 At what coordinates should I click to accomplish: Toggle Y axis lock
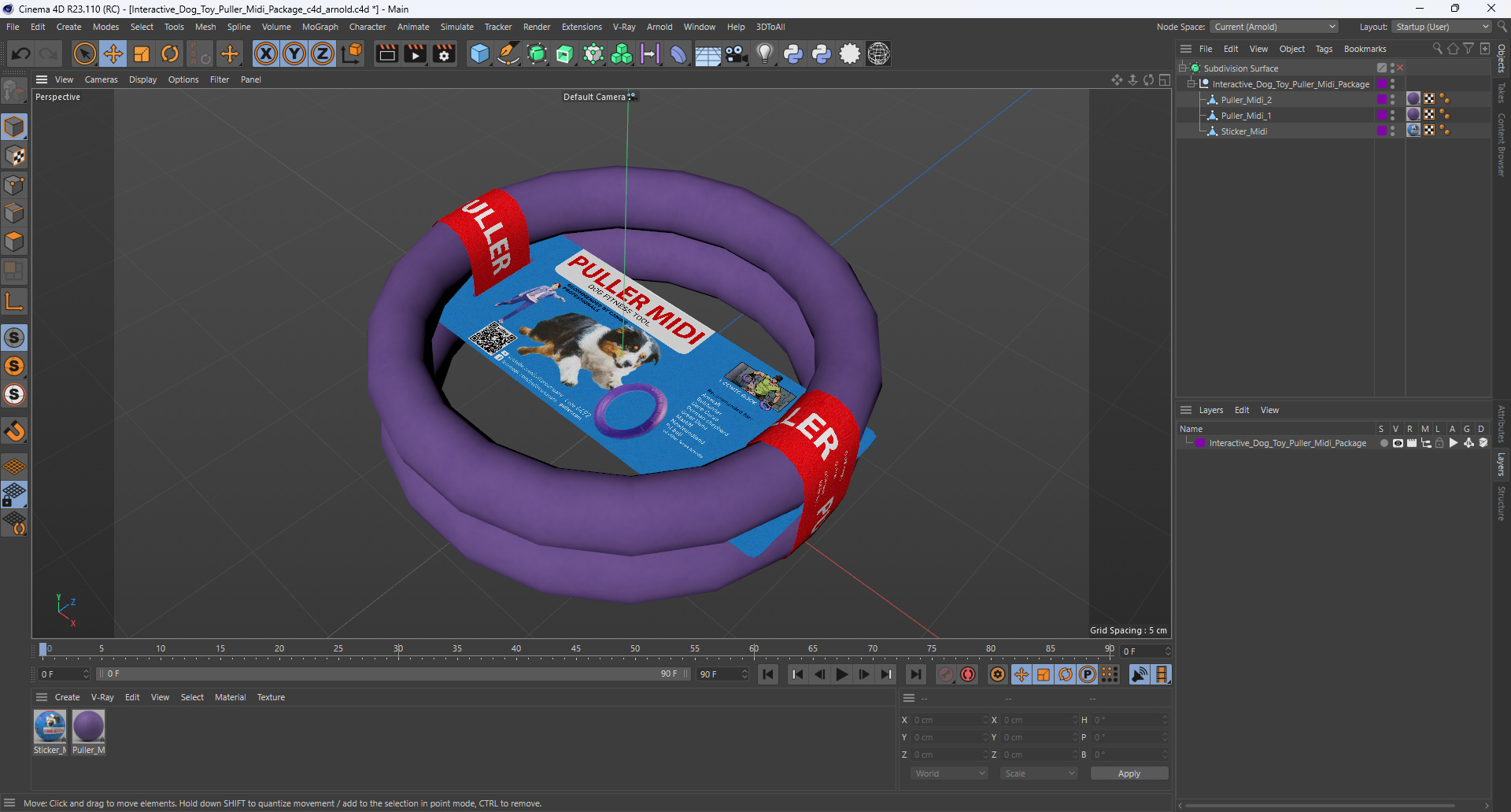point(294,54)
